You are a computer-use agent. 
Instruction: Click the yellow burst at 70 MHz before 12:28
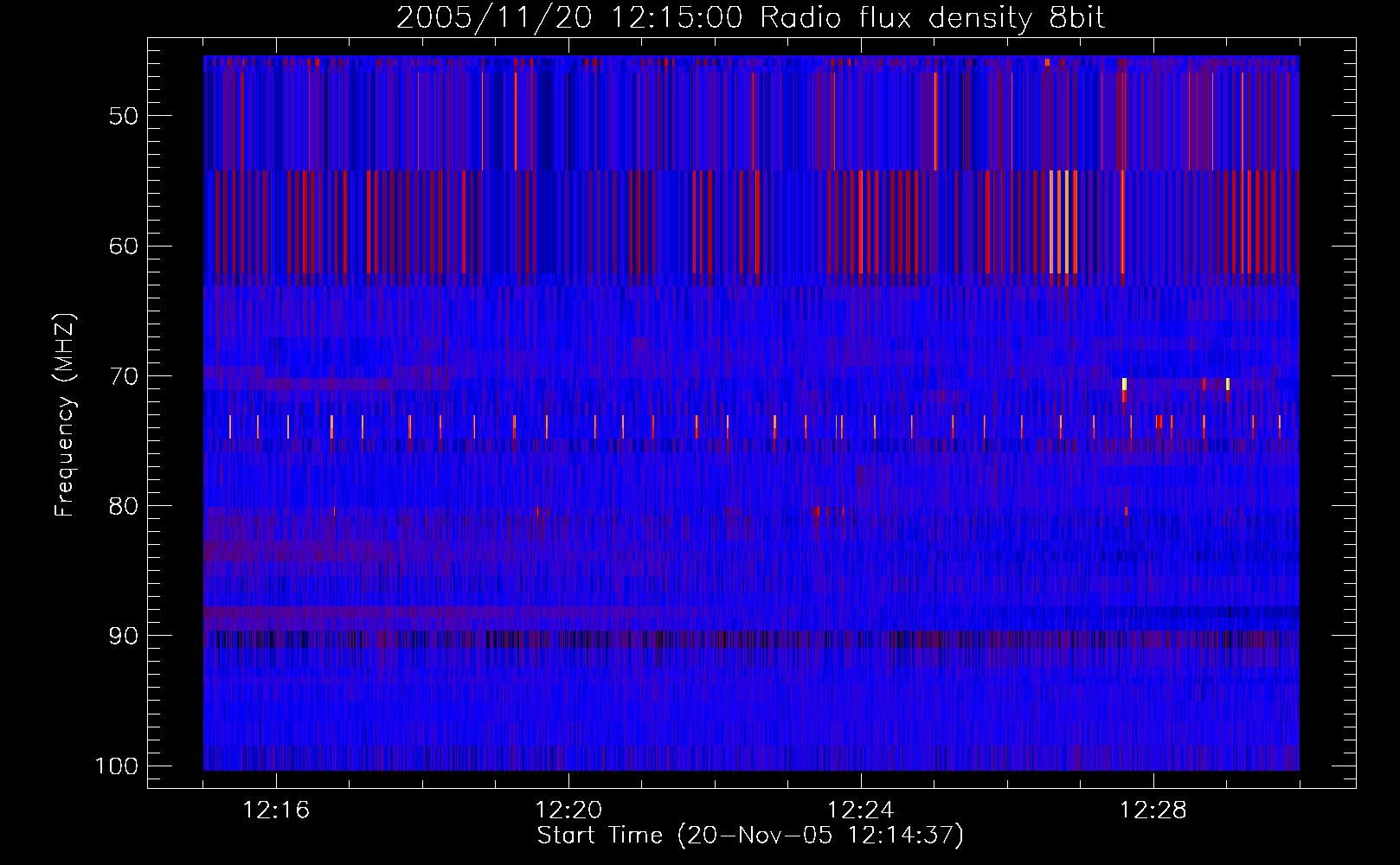click(1124, 384)
